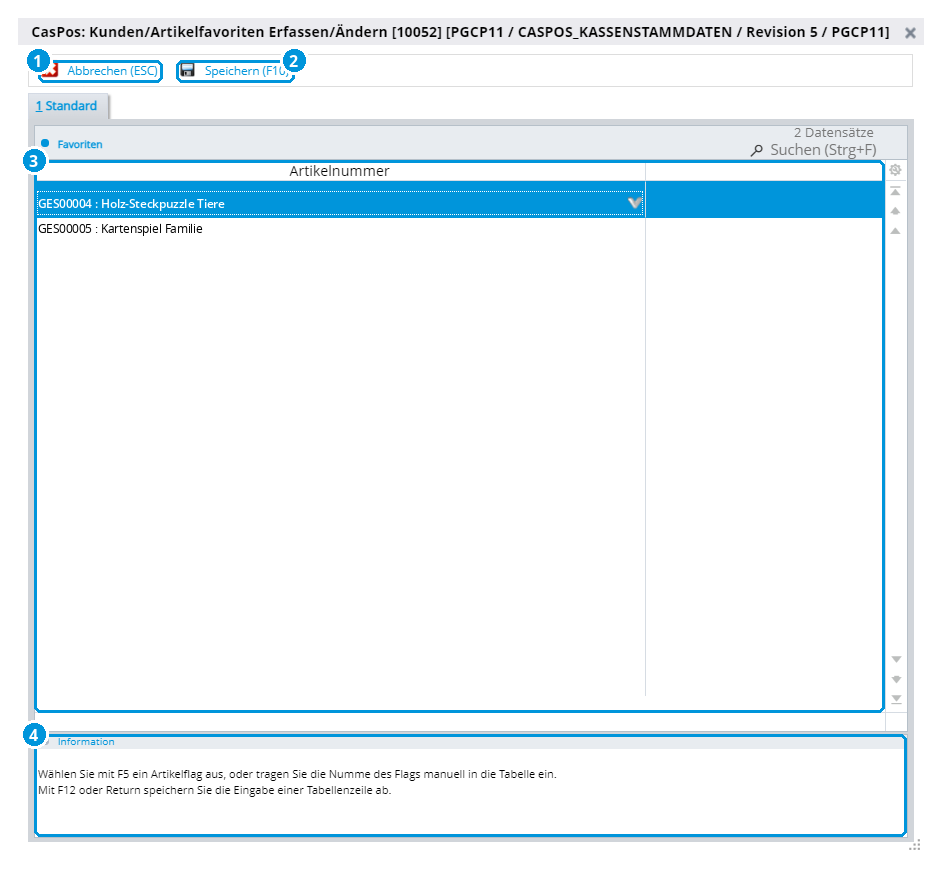The image size is (942, 870).
Task: Collapse the Information panel header
Action: [86, 741]
